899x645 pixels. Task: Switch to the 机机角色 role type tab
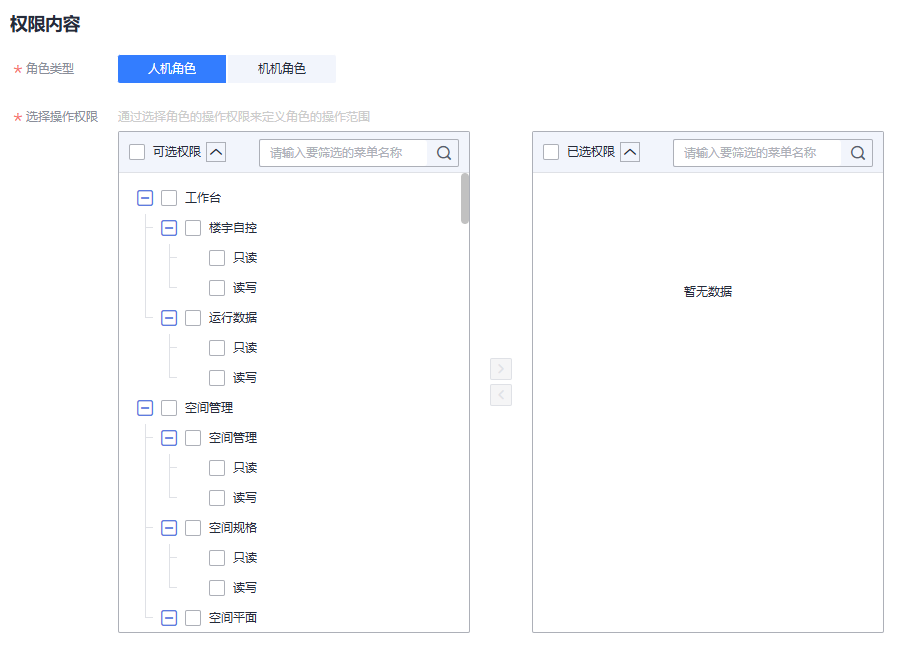coord(281,69)
